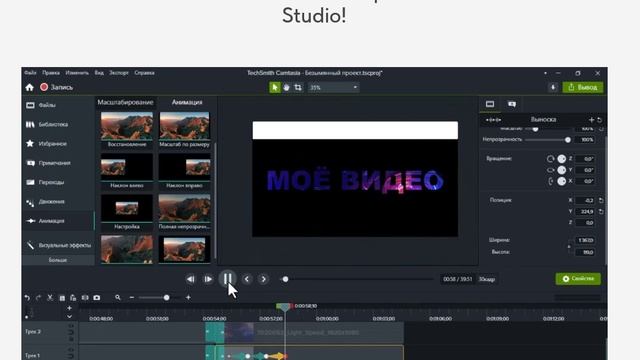The width and height of the screenshot is (640, 360).
Task: Click the Home icon
Action: point(29,87)
